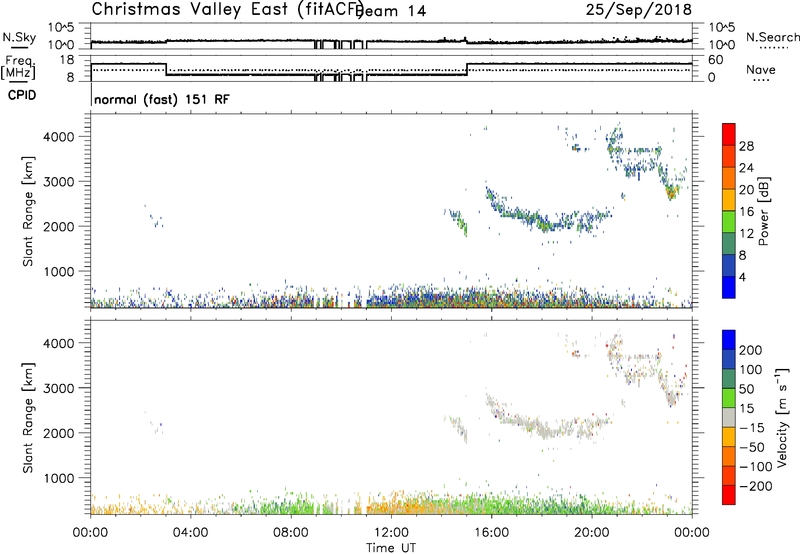Screen dimensions: 800x554
Task: Click the 'Power [dB]' colorbar title
Action: pos(764,211)
